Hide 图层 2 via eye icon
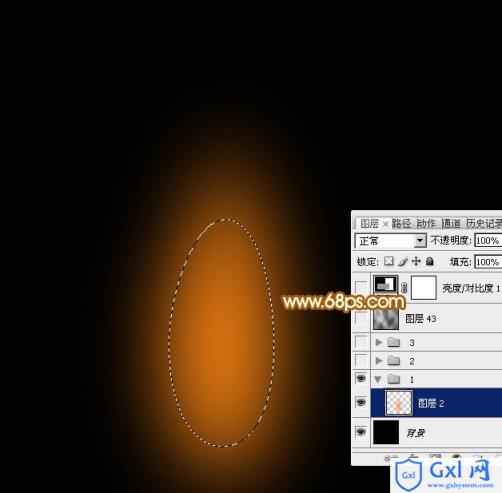The height and width of the screenshot is (493, 502). [361, 402]
